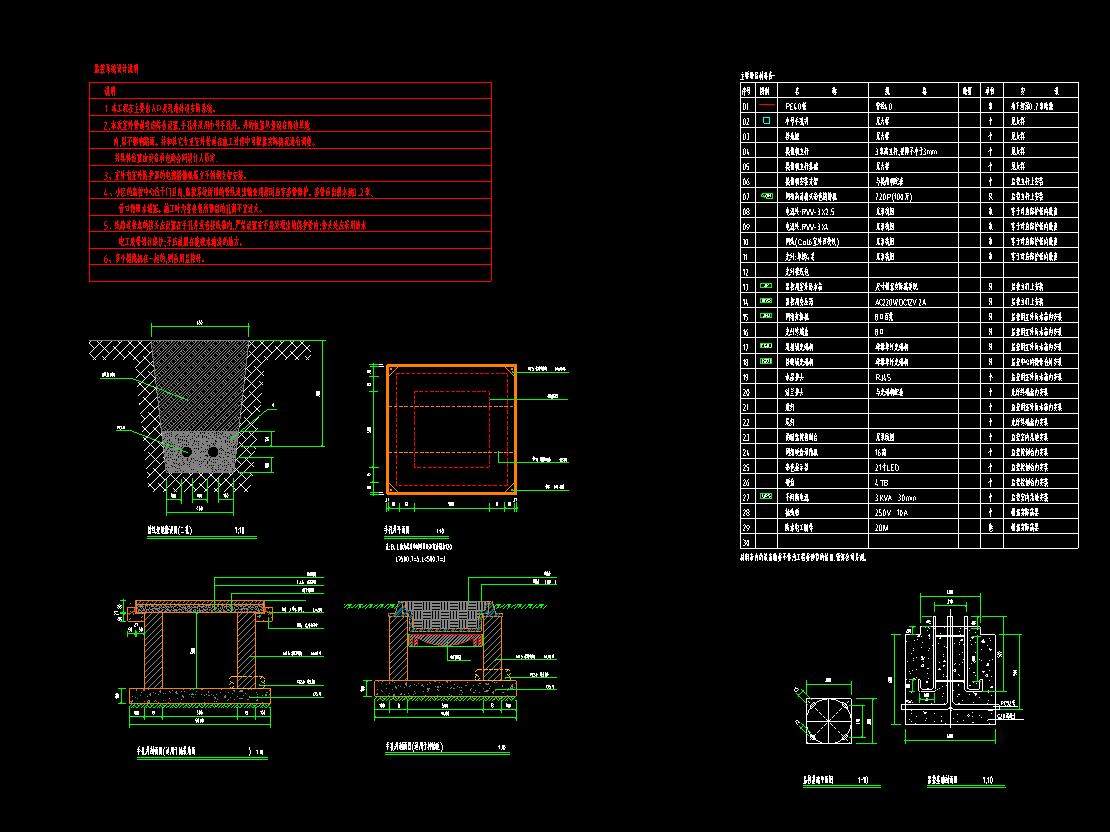Screen dimensions: 1110x832
Task: Click the 3 KVA 30min specification text
Action: point(896,496)
